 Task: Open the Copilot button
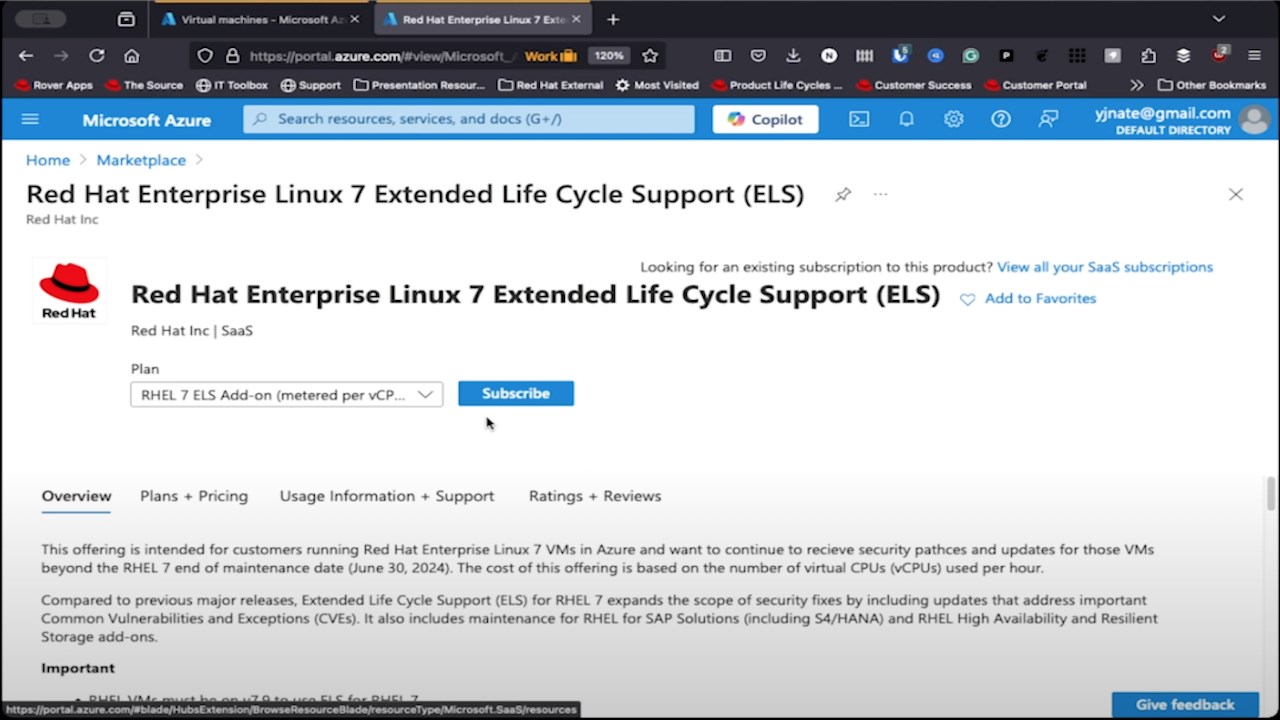(765, 119)
